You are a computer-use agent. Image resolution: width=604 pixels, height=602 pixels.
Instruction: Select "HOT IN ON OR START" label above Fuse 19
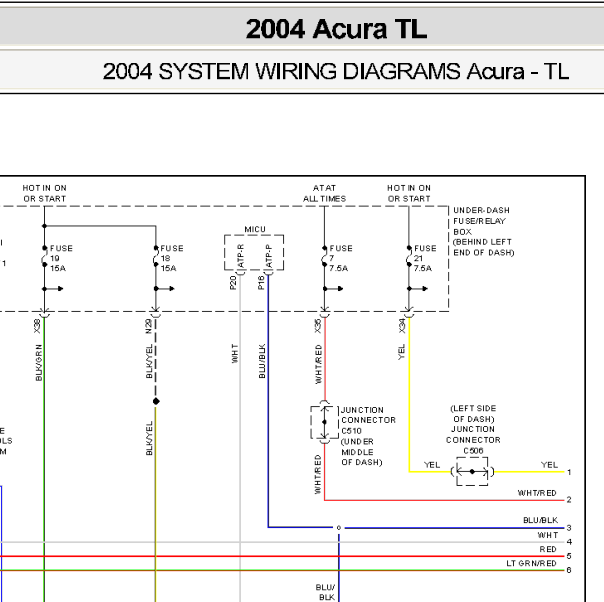click(x=45, y=193)
